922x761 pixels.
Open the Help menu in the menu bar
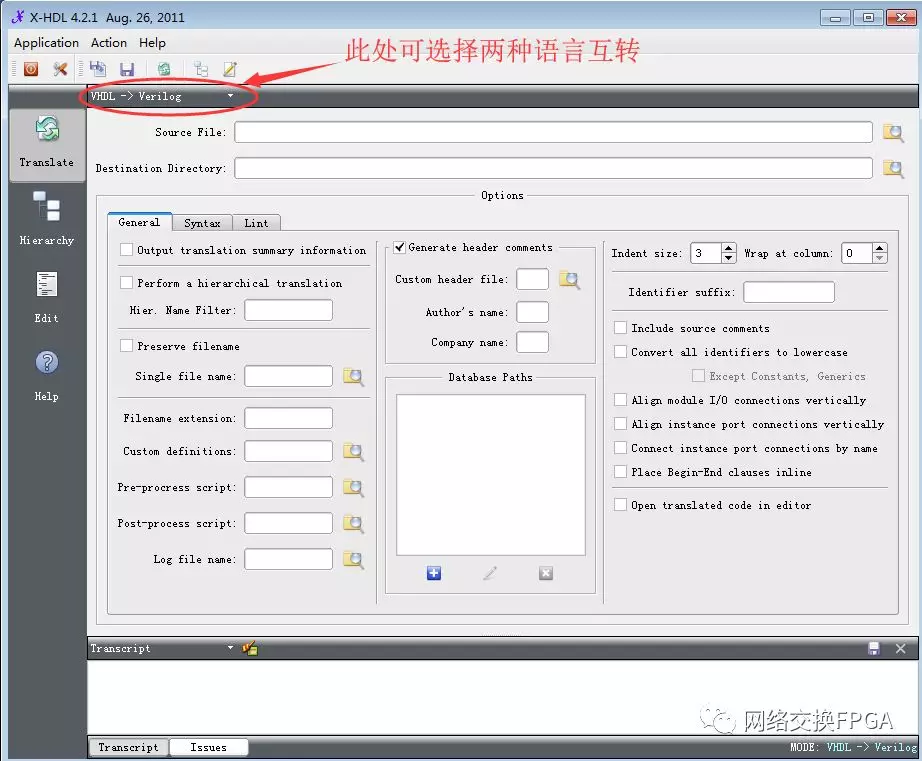152,43
